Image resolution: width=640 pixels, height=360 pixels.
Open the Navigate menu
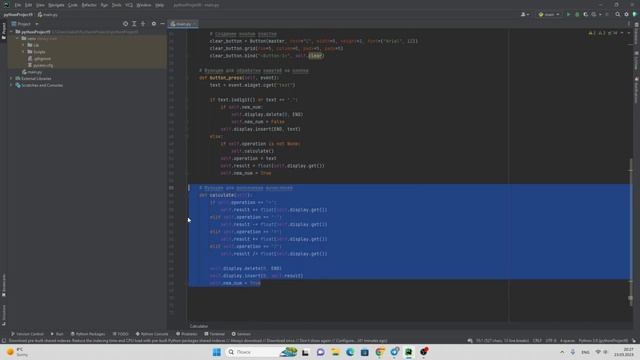point(56,5)
